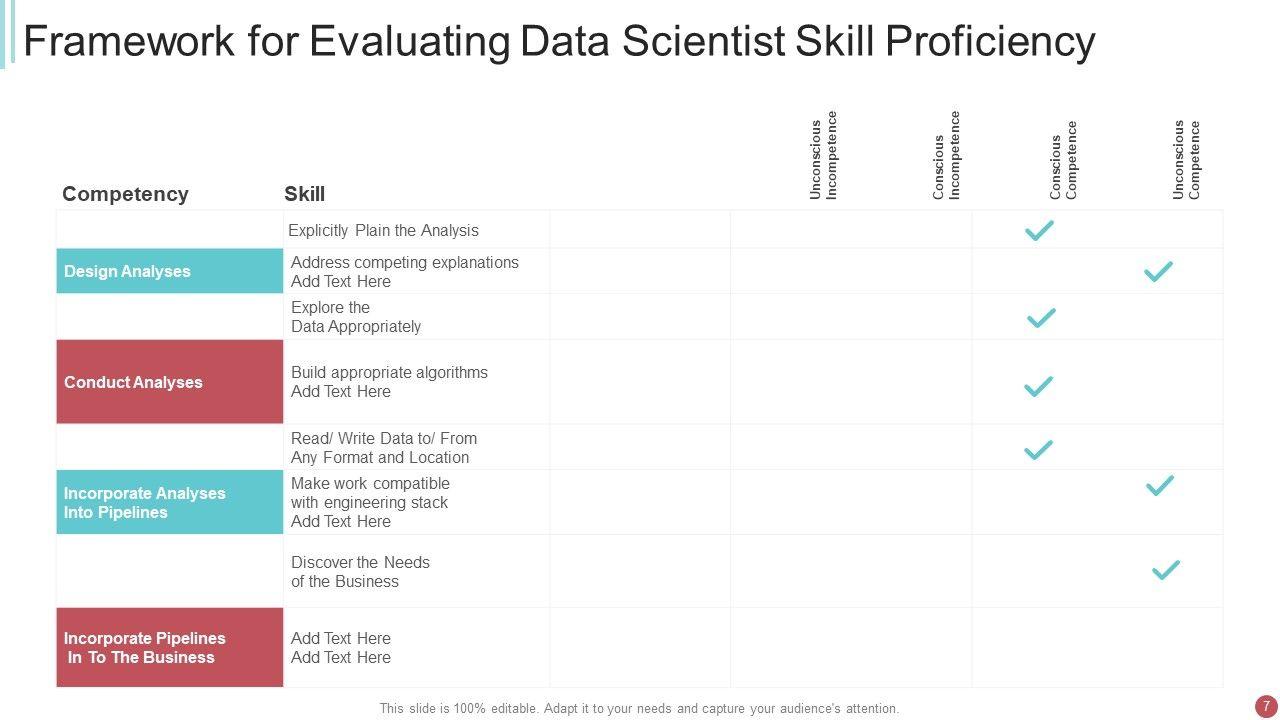
Task: Click checkmark for Explore the Data Appropriately
Action: pyautogui.click(x=1041, y=318)
